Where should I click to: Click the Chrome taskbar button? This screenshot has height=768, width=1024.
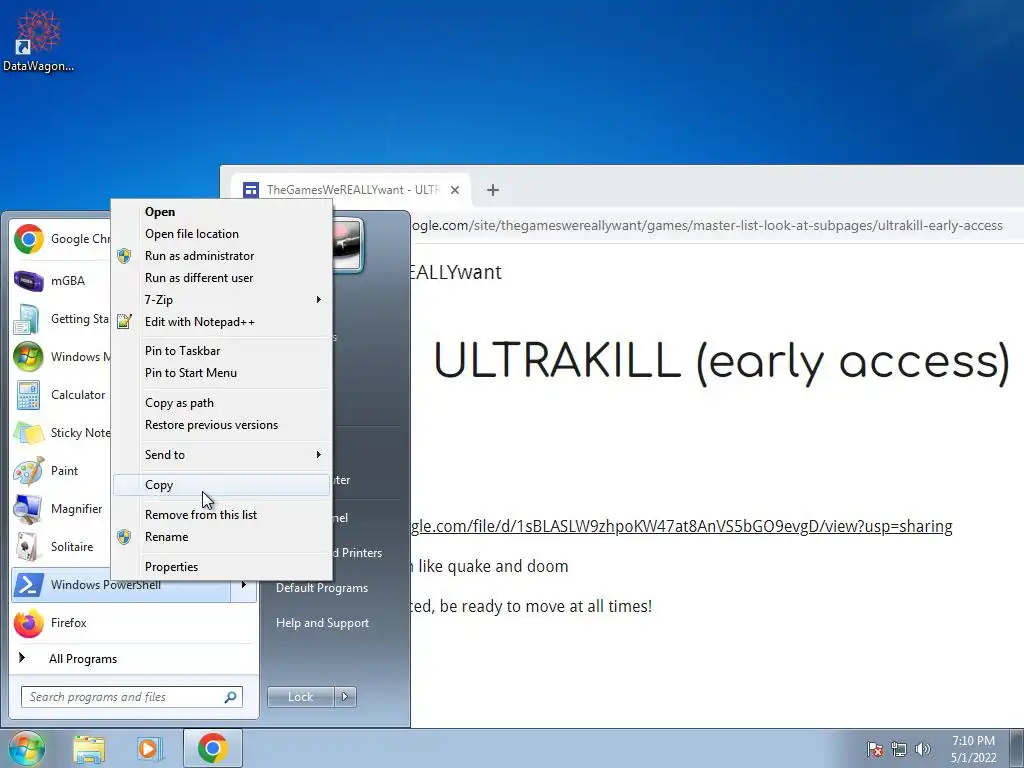(x=213, y=748)
